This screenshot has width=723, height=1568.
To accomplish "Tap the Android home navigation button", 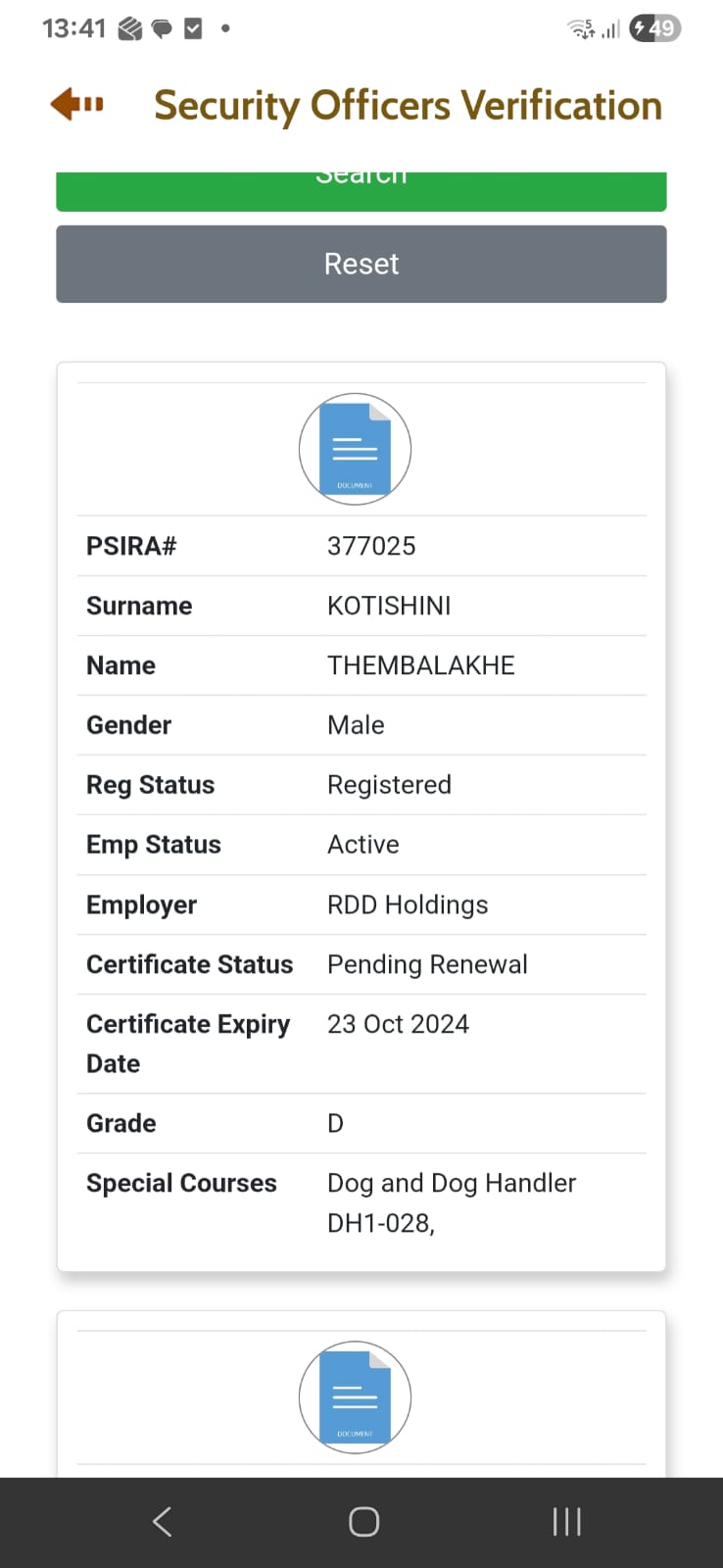I will coord(363,1521).
